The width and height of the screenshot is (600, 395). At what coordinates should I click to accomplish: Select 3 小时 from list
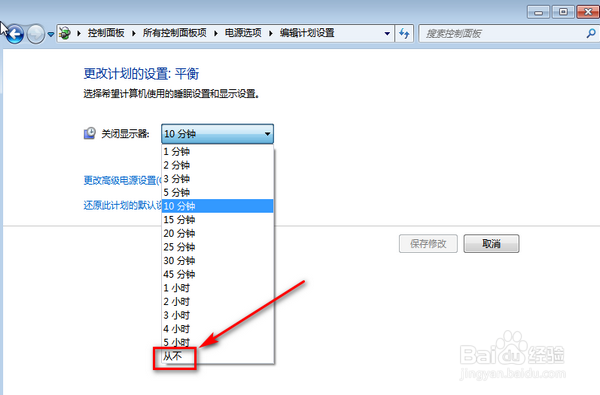217,315
